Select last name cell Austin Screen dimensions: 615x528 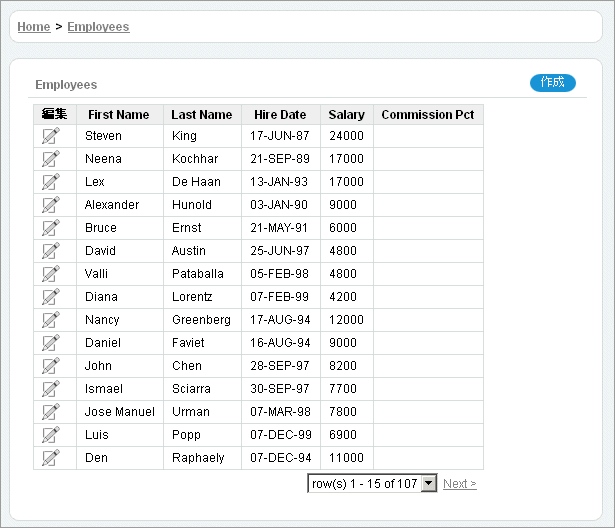pos(189,251)
